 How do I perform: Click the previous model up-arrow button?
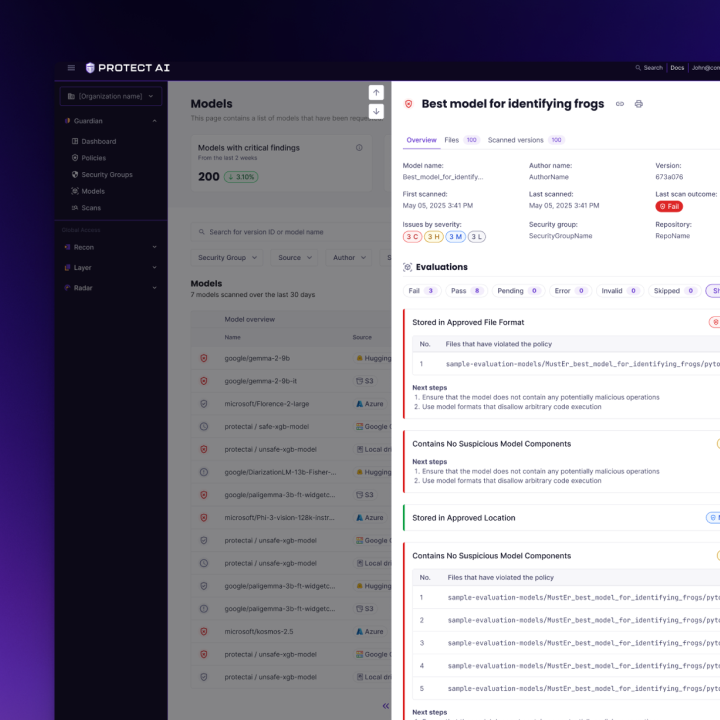pos(376,93)
